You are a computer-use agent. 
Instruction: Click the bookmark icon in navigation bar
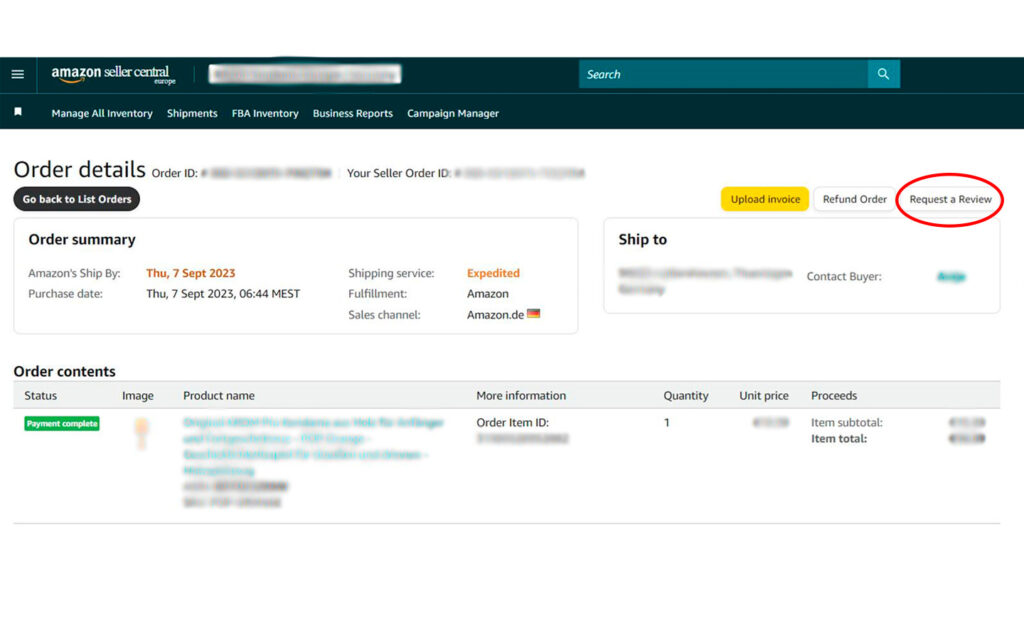[x=18, y=113]
